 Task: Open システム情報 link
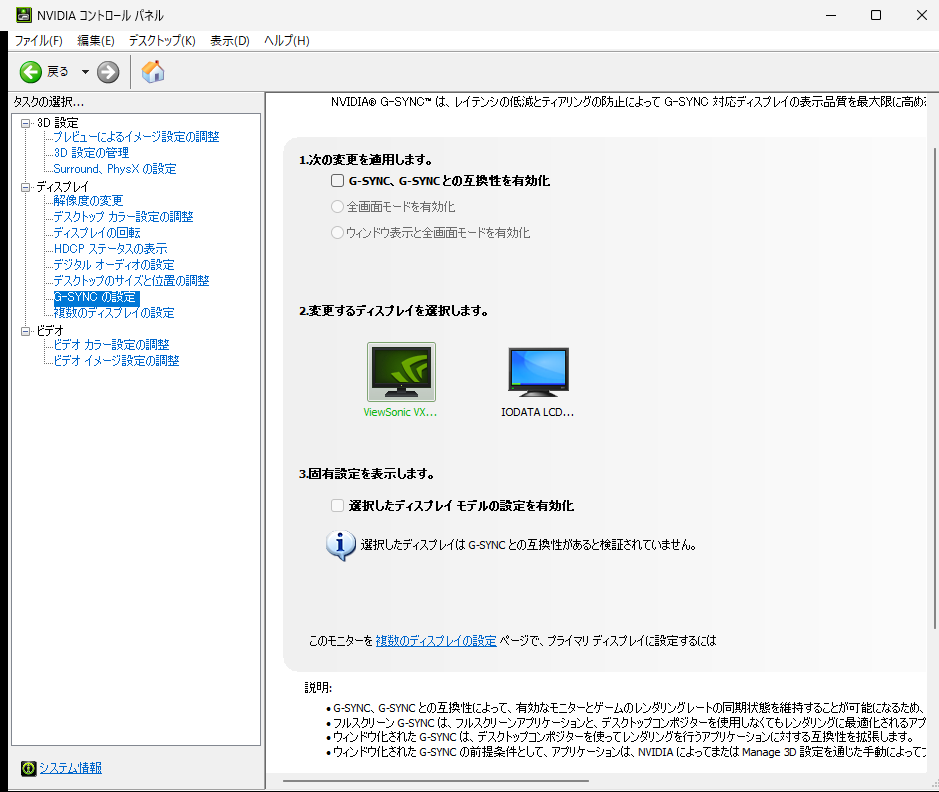[70, 768]
